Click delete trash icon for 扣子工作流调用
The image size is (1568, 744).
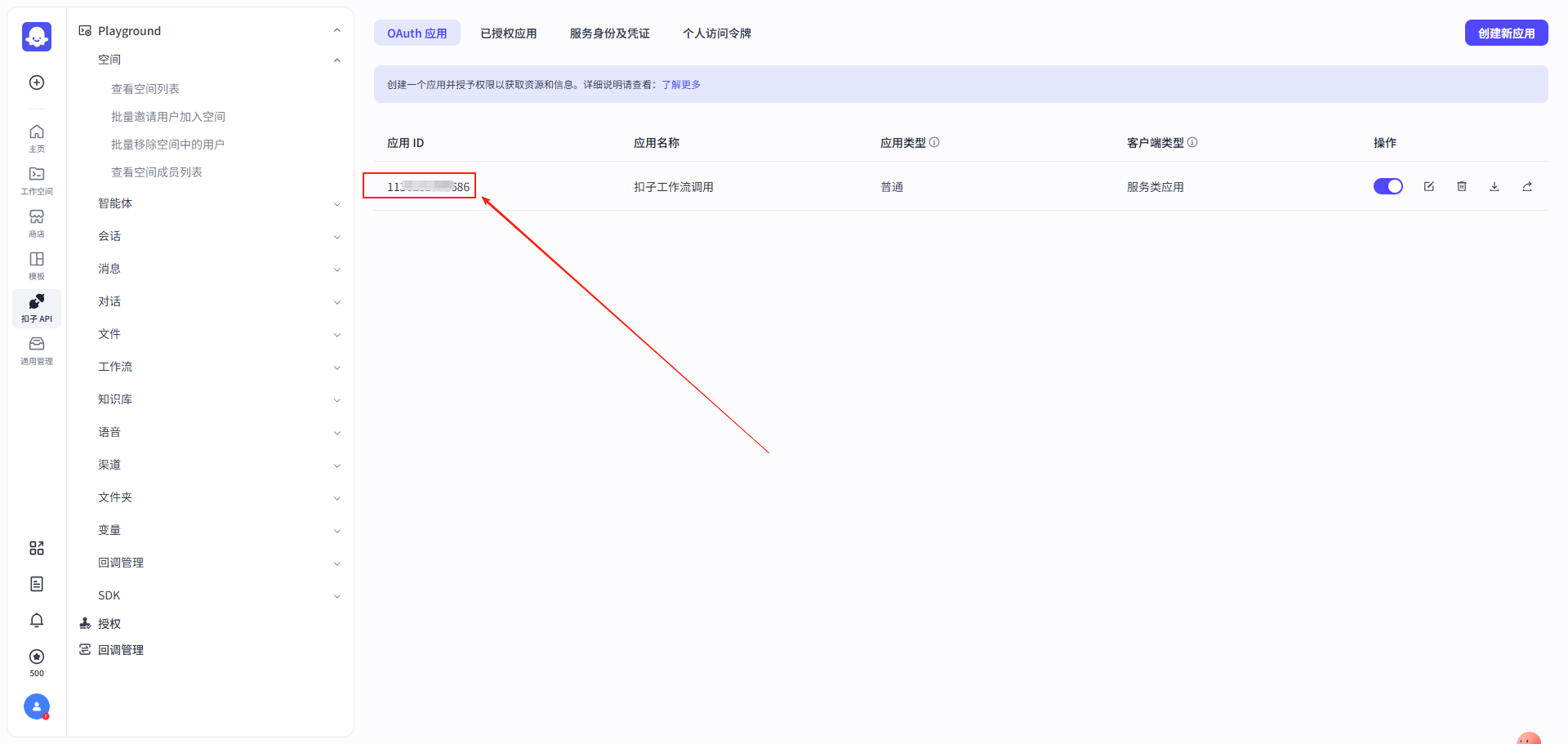click(x=1462, y=186)
